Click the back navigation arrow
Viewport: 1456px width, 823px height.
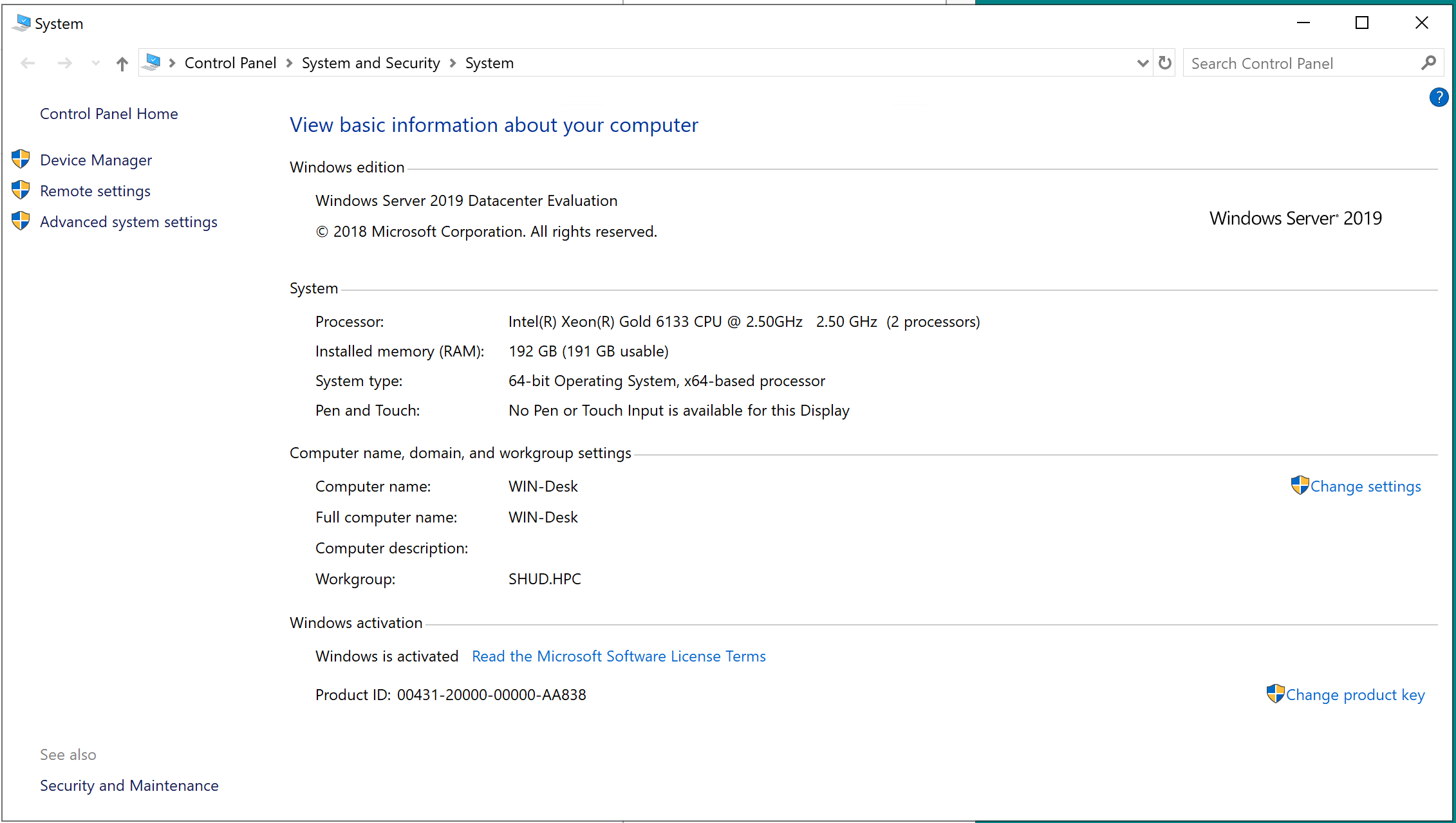point(27,63)
